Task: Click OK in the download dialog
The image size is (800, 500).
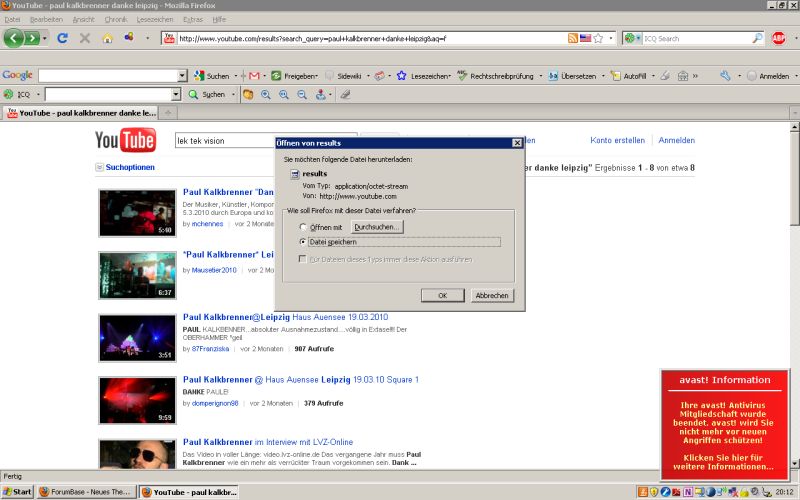Action: (x=442, y=295)
